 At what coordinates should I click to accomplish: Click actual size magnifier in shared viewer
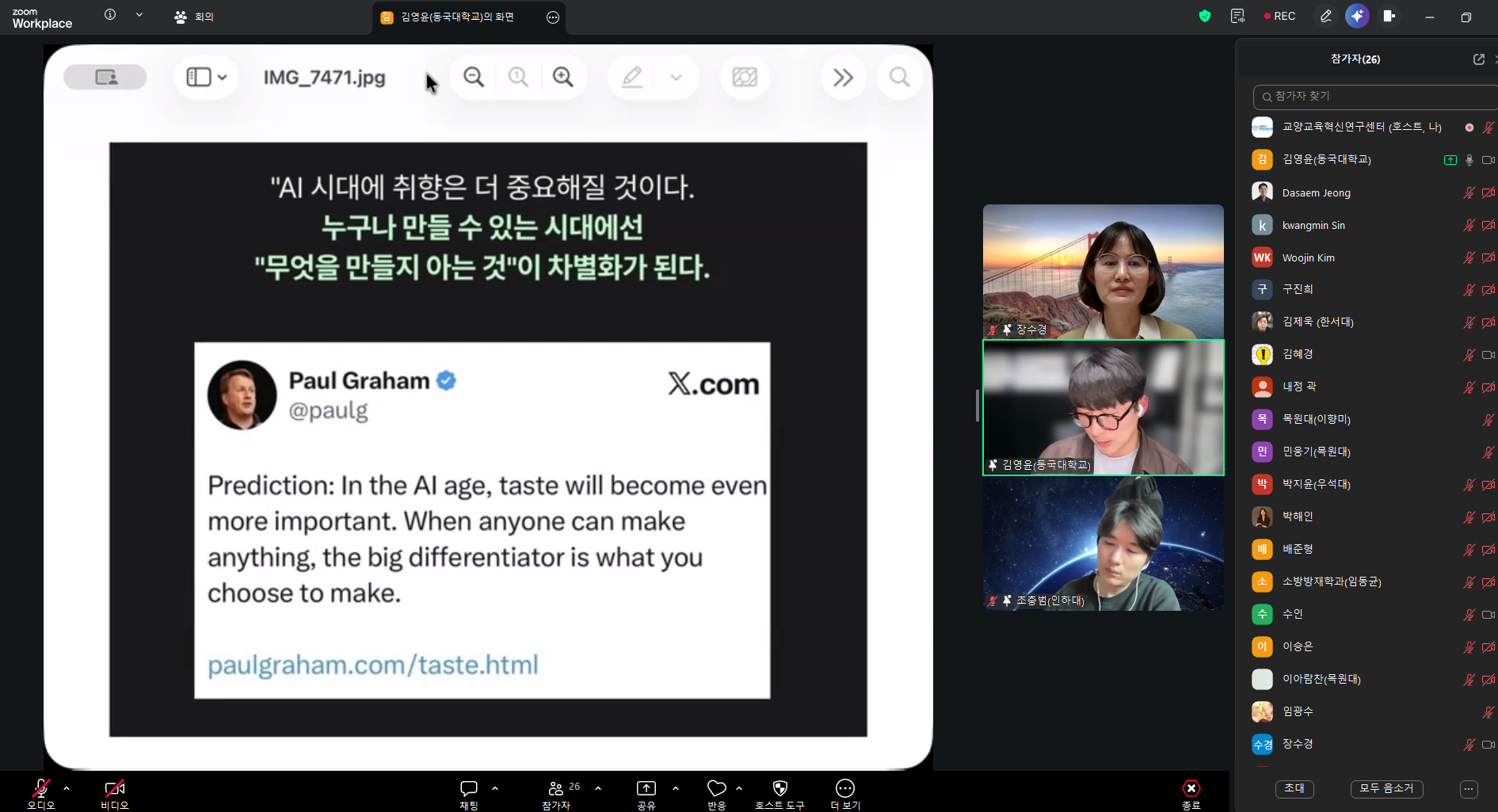[518, 77]
